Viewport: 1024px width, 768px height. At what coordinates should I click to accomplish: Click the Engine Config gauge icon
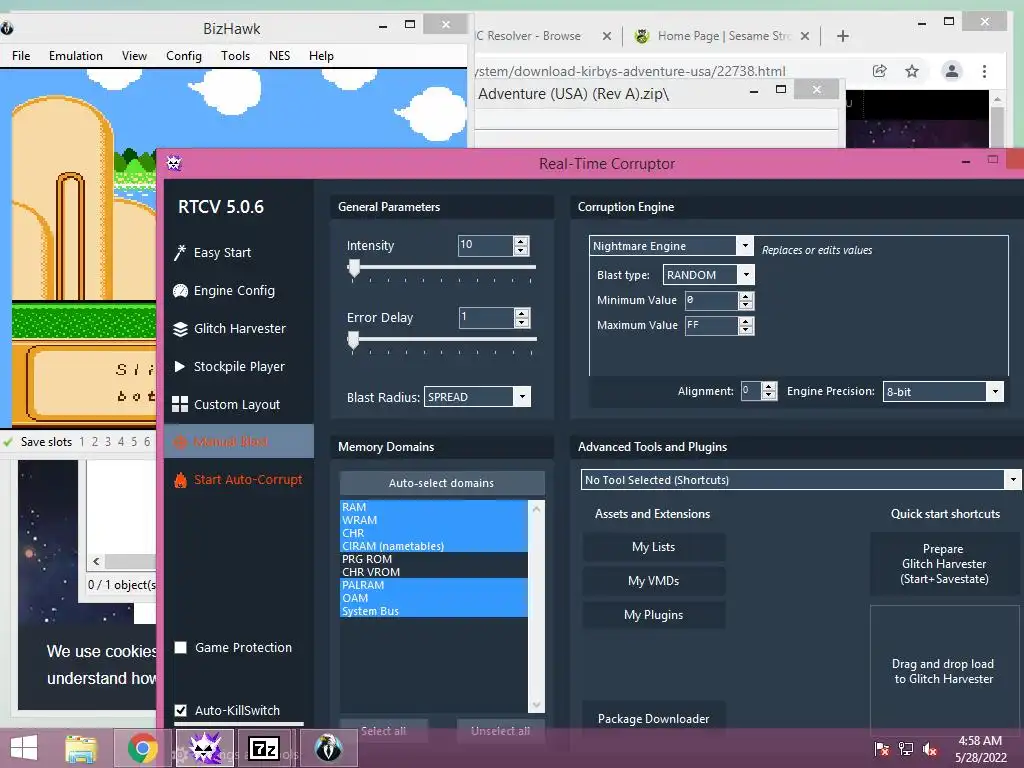coord(180,291)
